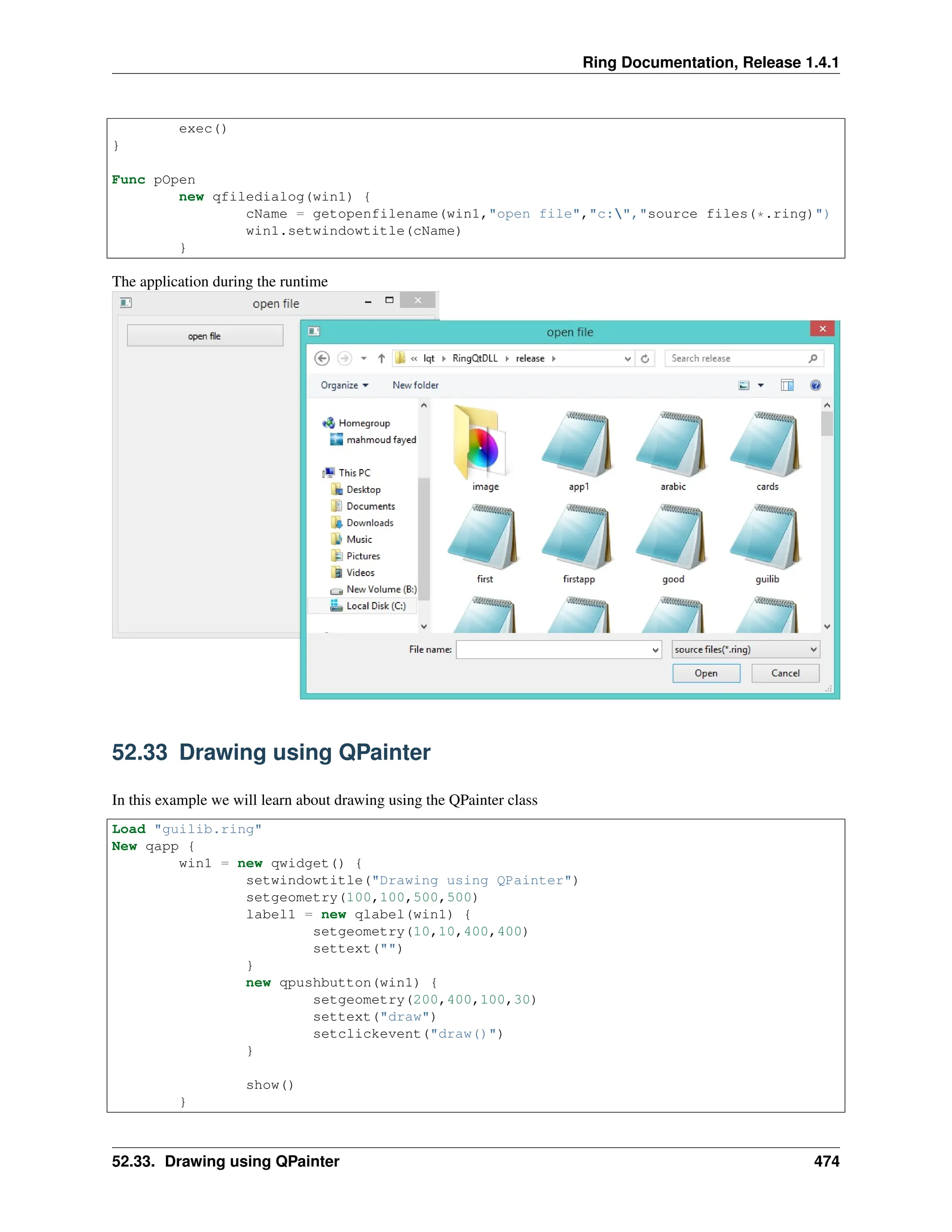
Task: Open the image folder icon
Action: [479, 443]
